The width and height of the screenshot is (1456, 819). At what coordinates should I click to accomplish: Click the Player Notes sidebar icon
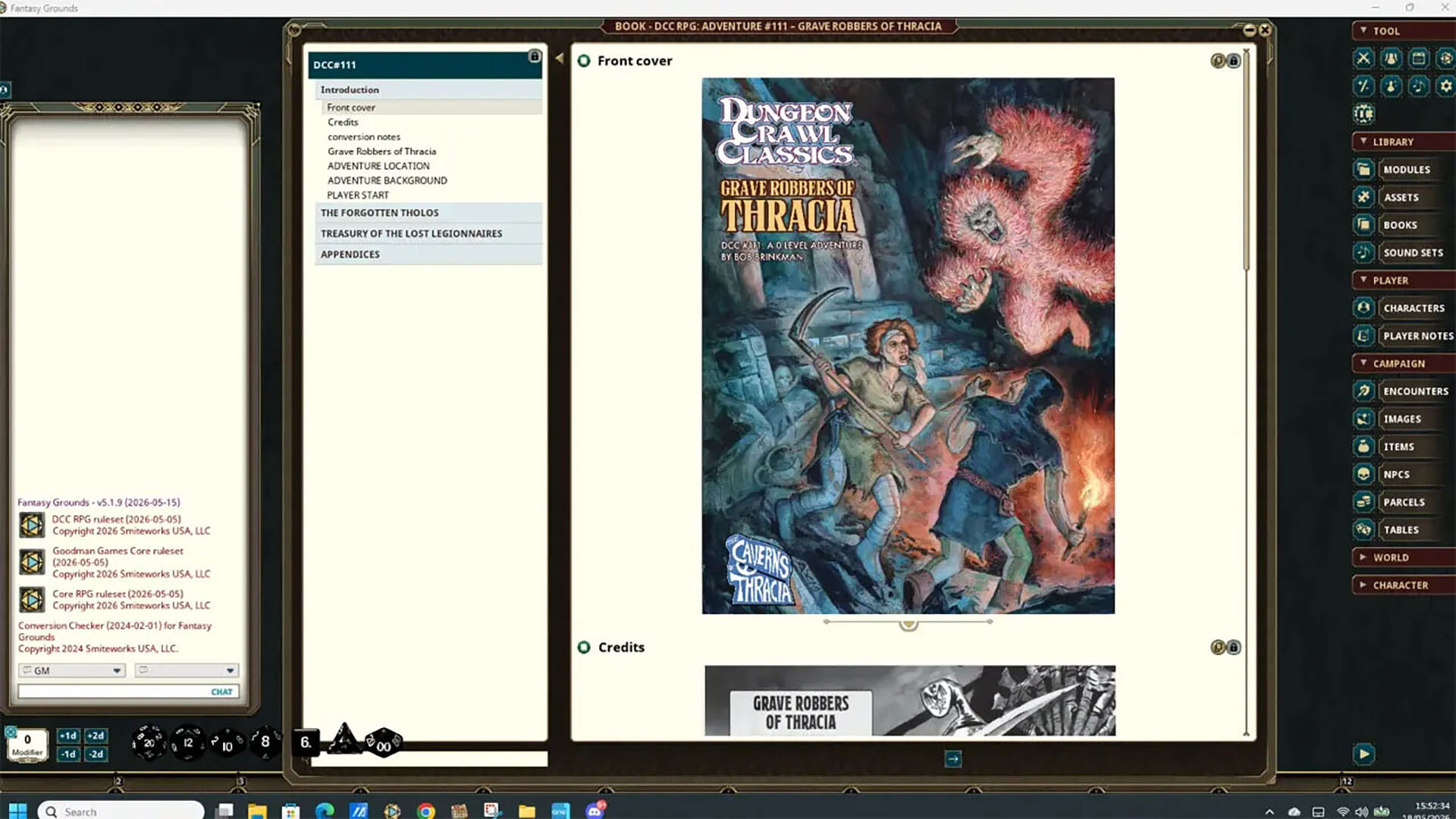(x=1363, y=335)
